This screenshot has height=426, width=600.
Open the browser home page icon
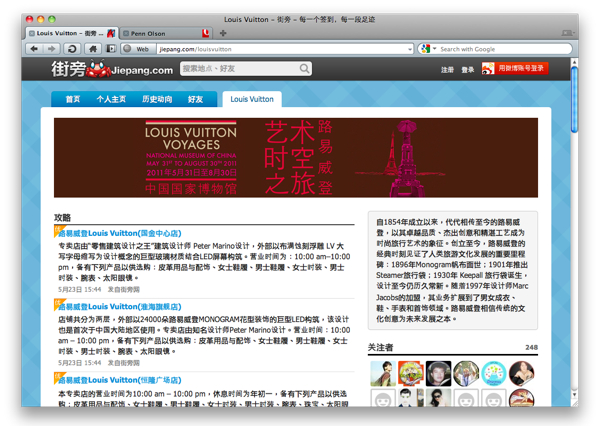click(x=93, y=49)
